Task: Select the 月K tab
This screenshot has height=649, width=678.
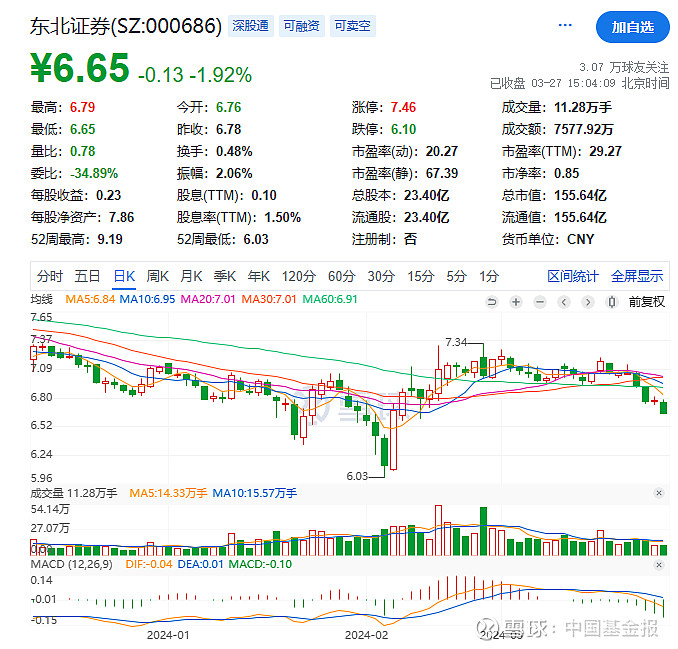Action: click(191, 276)
